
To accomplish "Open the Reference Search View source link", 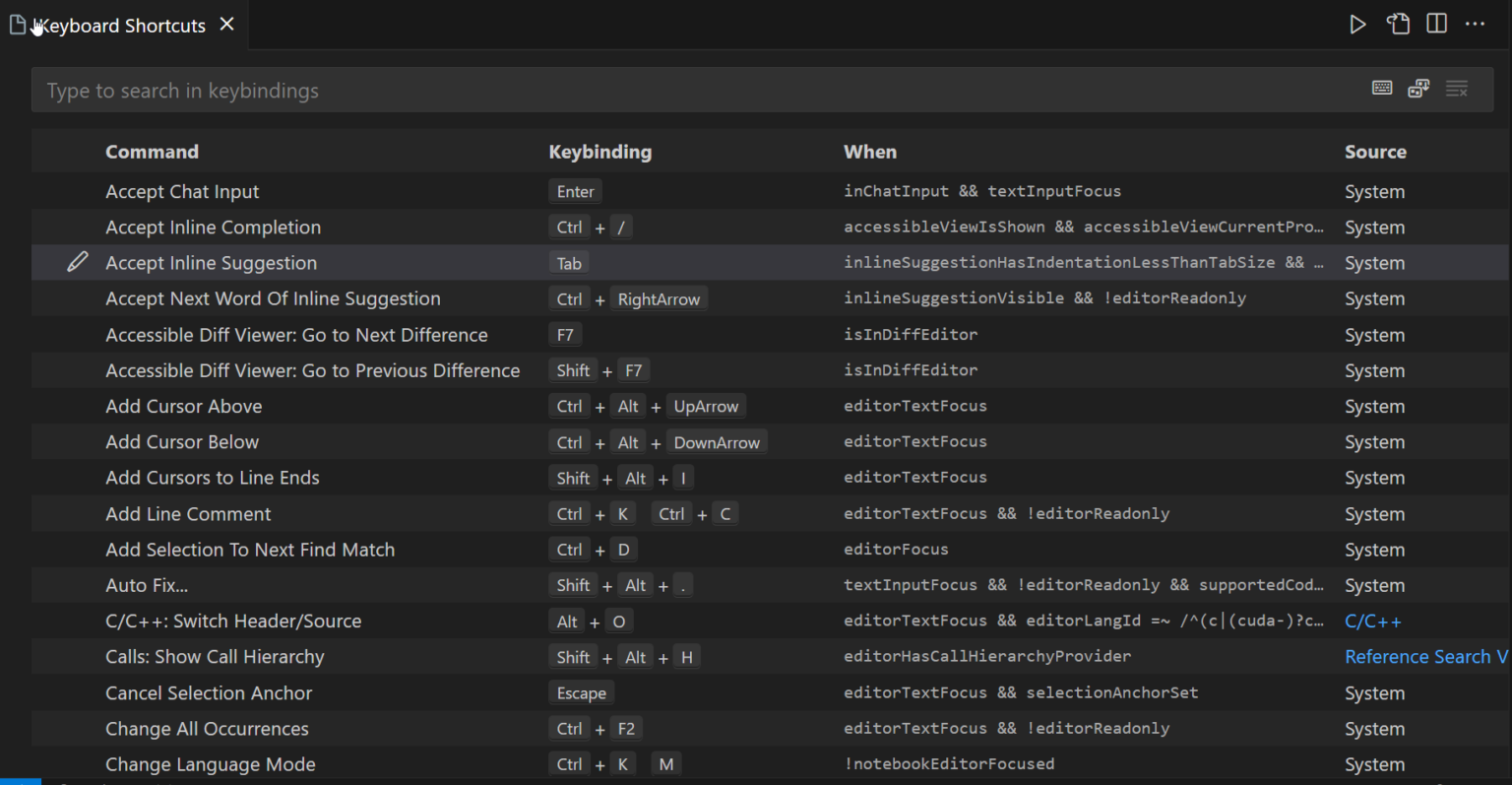I will coord(1426,656).
